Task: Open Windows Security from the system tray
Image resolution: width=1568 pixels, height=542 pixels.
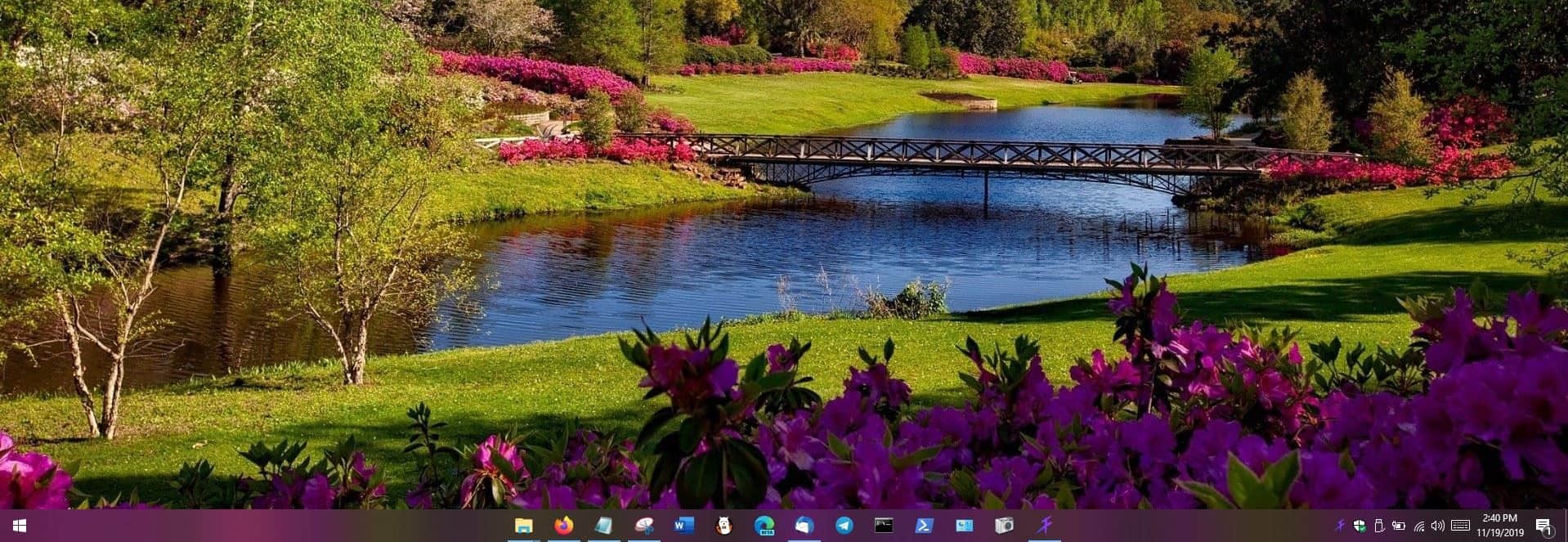Action: pyautogui.click(x=1360, y=526)
